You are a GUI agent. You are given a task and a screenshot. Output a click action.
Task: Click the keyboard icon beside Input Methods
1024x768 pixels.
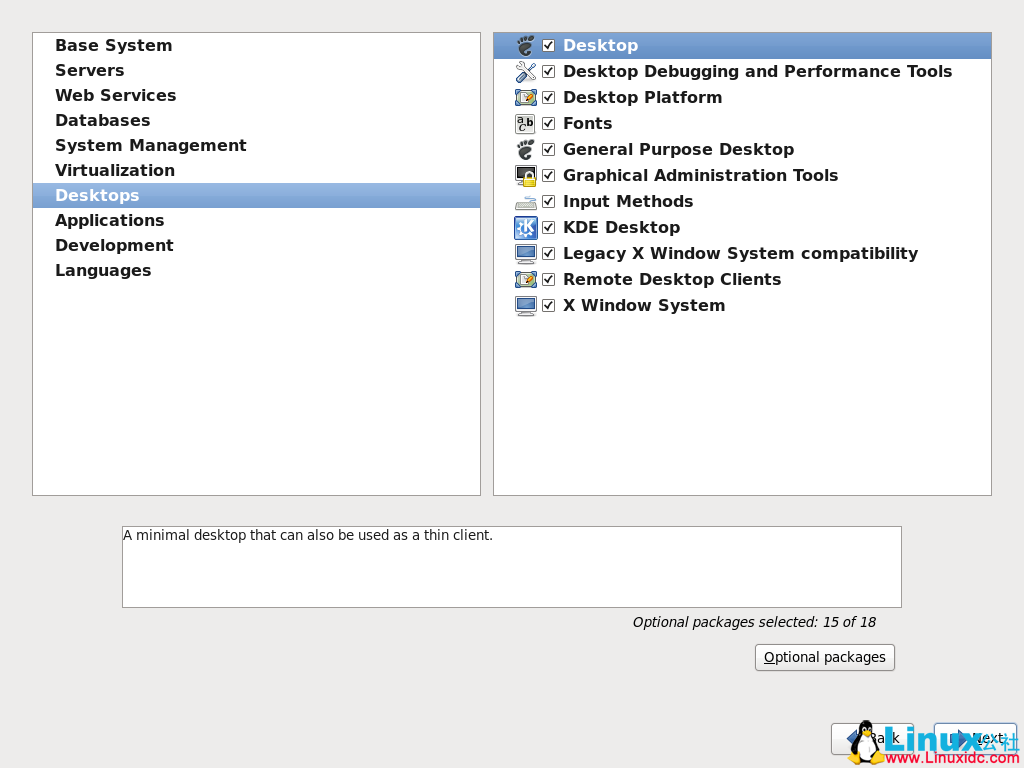tap(524, 201)
